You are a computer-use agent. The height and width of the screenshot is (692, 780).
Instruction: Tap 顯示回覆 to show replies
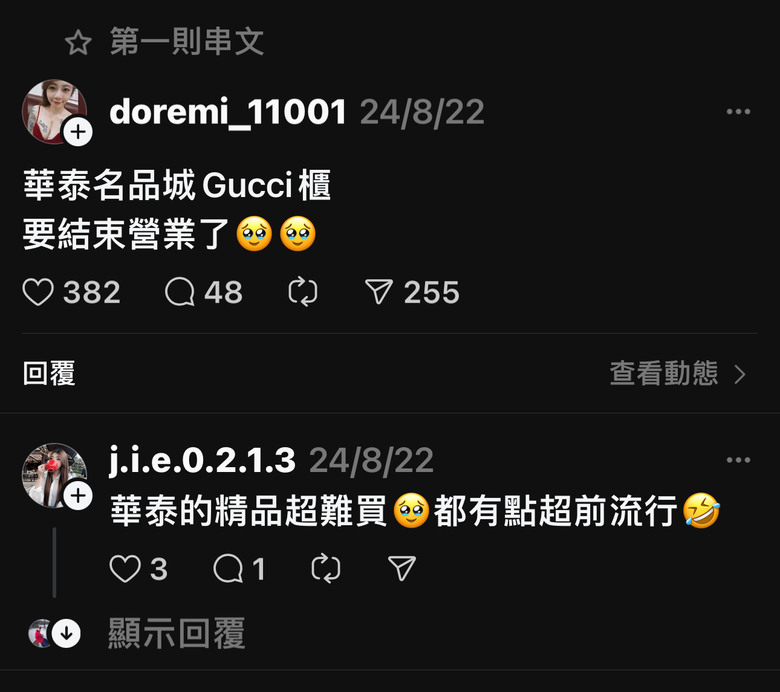[x=177, y=633]
